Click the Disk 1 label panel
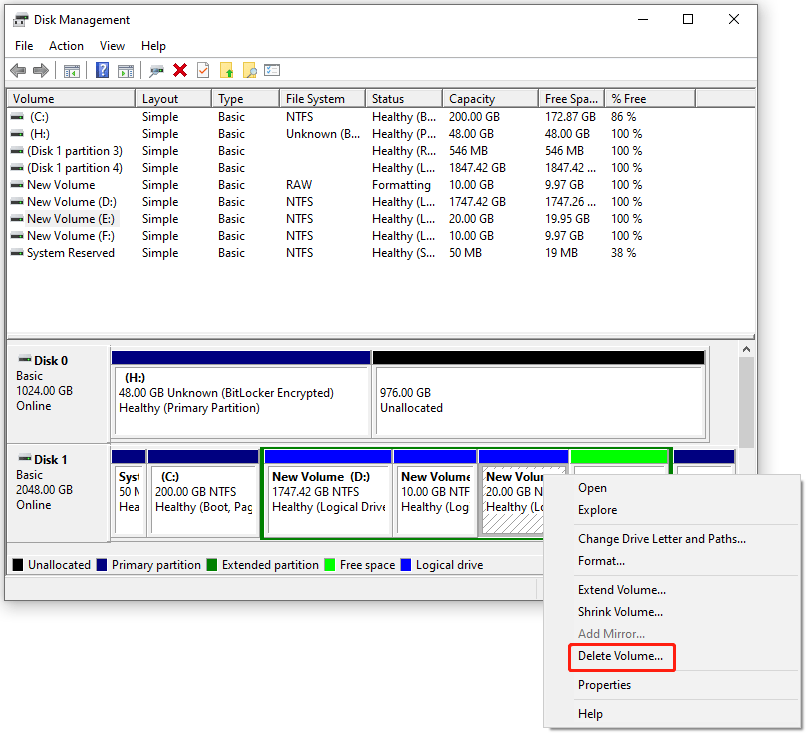Image resolution: width=807 pixels, height=733 pixels. pyautogui.click(x=58, y=493)
